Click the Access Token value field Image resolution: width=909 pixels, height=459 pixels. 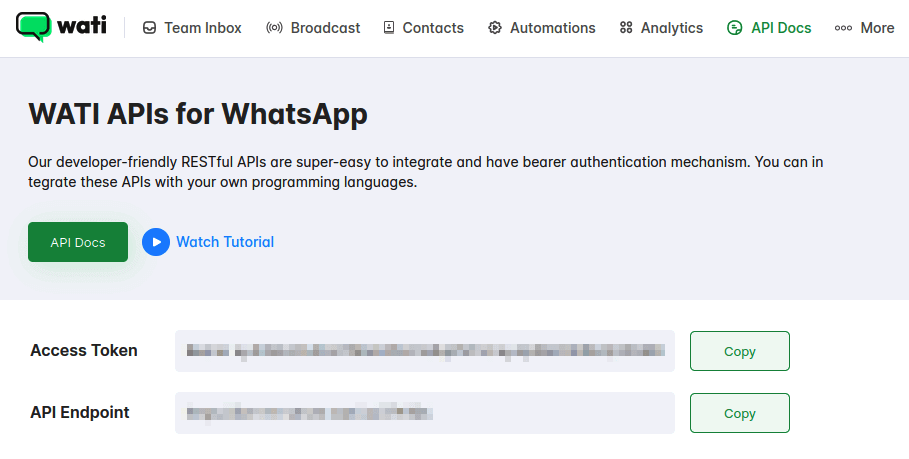coord(425,351)
